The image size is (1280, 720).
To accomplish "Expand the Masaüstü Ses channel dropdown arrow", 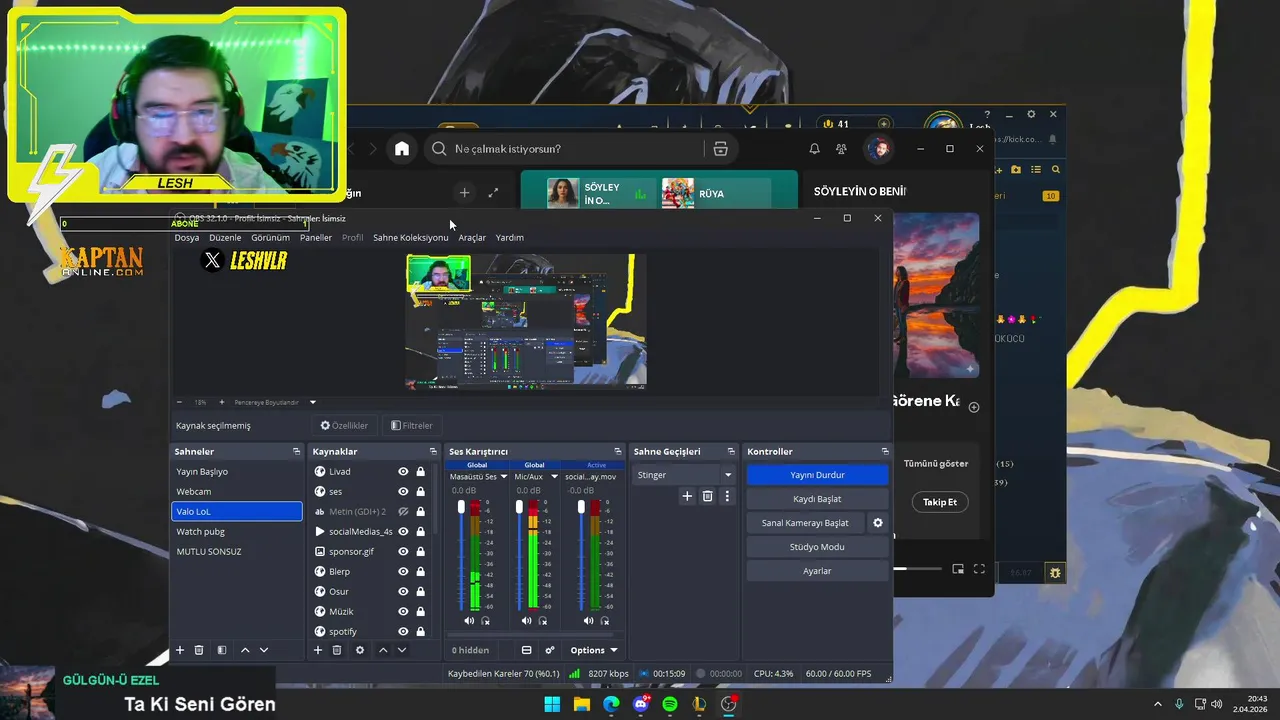I will (502, 477).
